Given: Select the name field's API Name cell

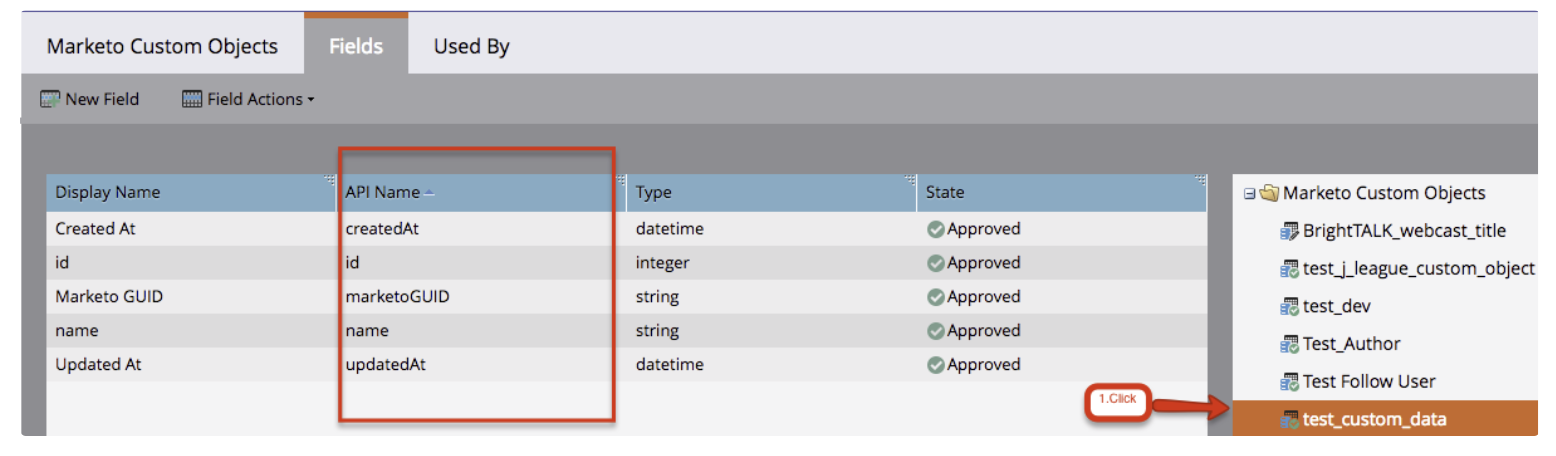Looking at the screenshot, I should (368, 331).
